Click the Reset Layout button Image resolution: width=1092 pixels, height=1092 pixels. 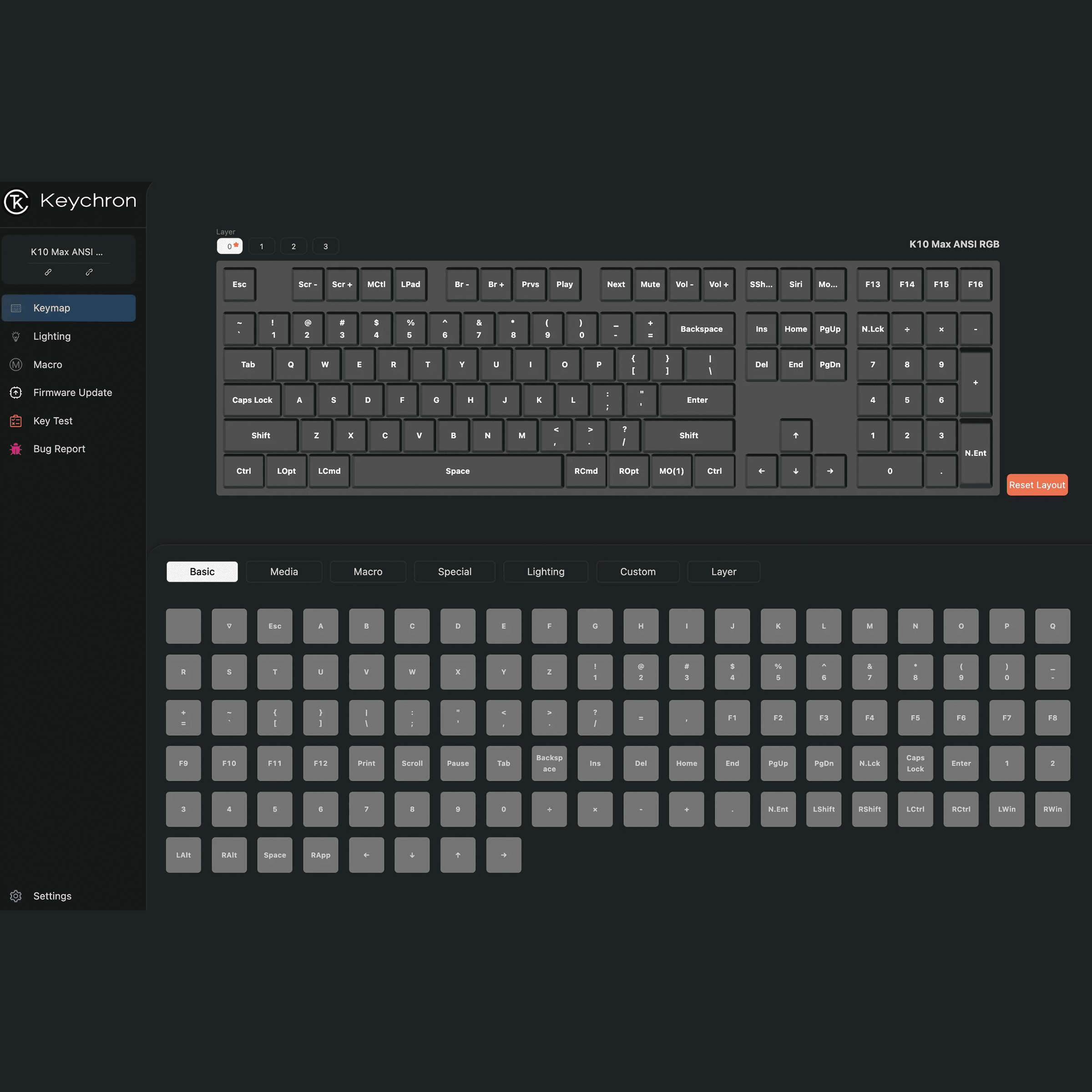(1036, 485)
